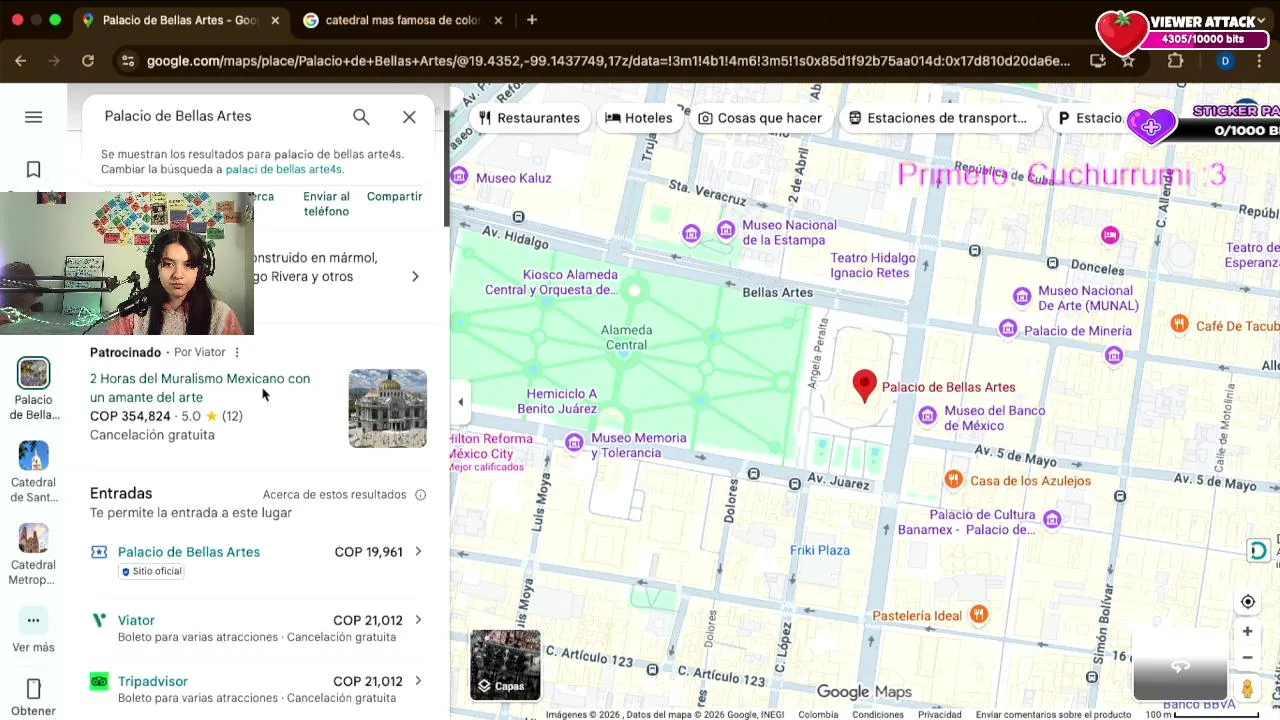The width and height of the screenshot is (1280, 720).
Task: Select the Cosas que hacer chip
Action: [x=760, y=118]
